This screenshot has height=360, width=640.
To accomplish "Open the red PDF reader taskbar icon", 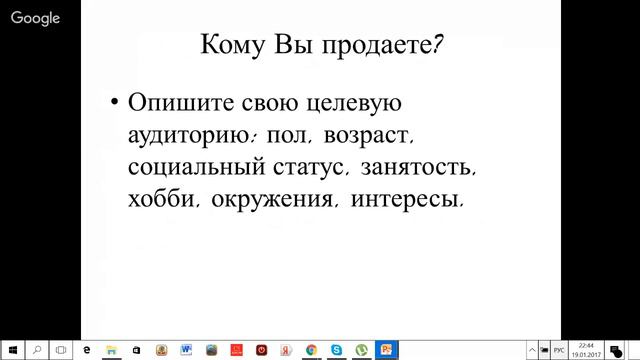I will pos(236,350).
